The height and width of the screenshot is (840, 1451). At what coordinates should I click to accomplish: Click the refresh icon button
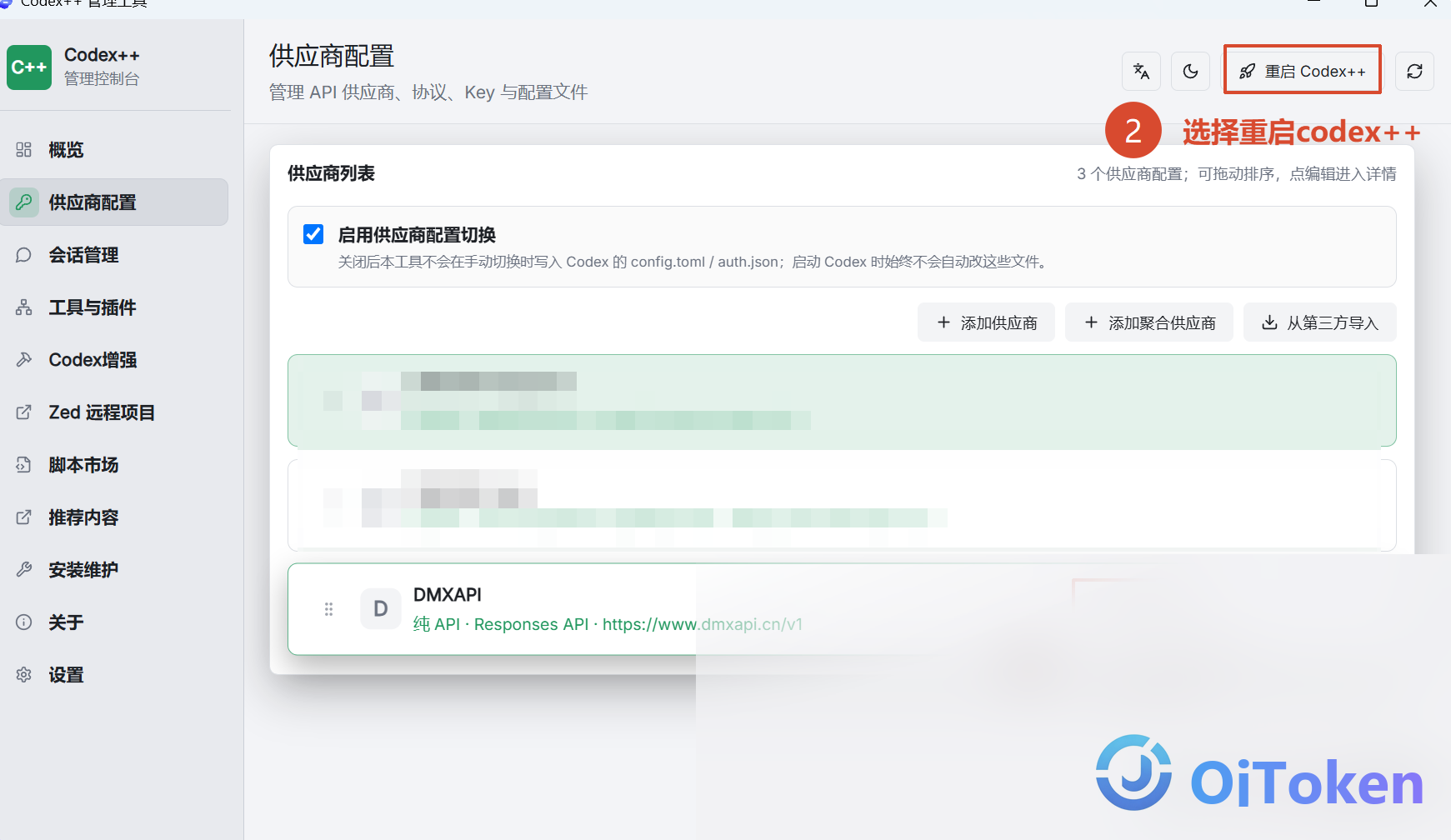tap(1415, 72)
